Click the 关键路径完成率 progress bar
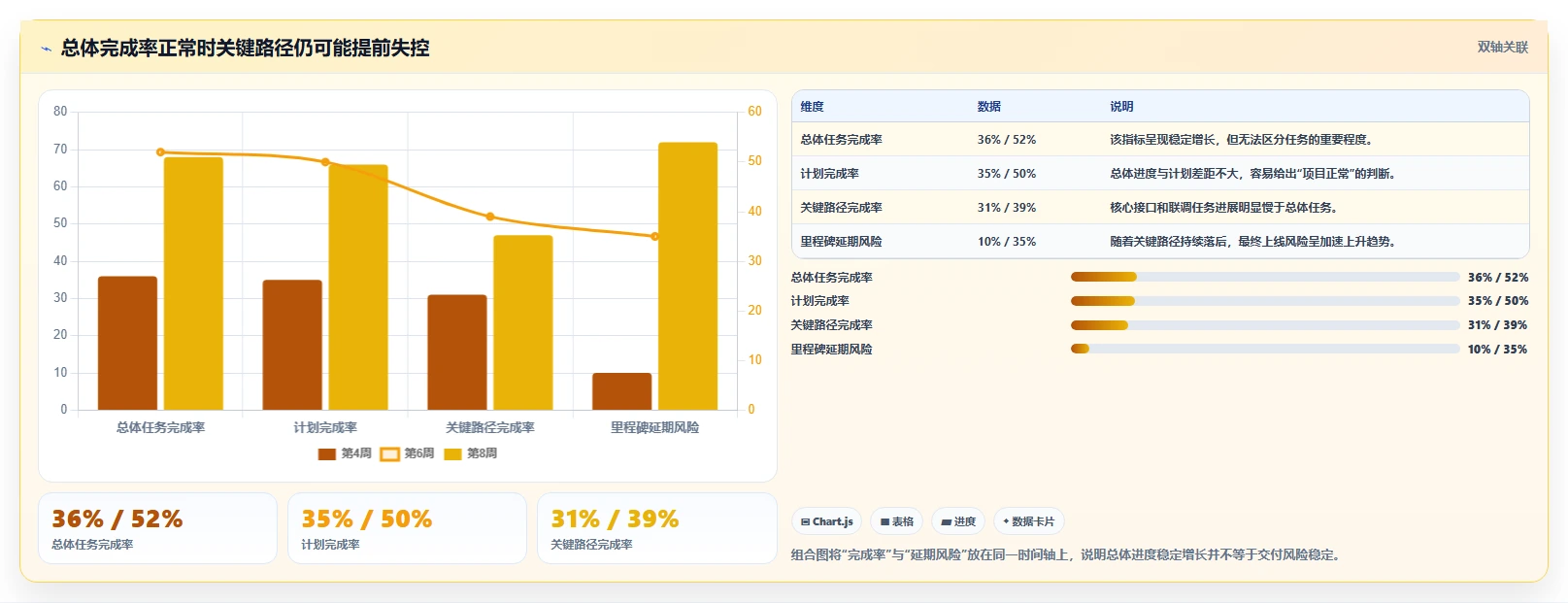Screen dimensions: 1568x603 pos(1265,325)
